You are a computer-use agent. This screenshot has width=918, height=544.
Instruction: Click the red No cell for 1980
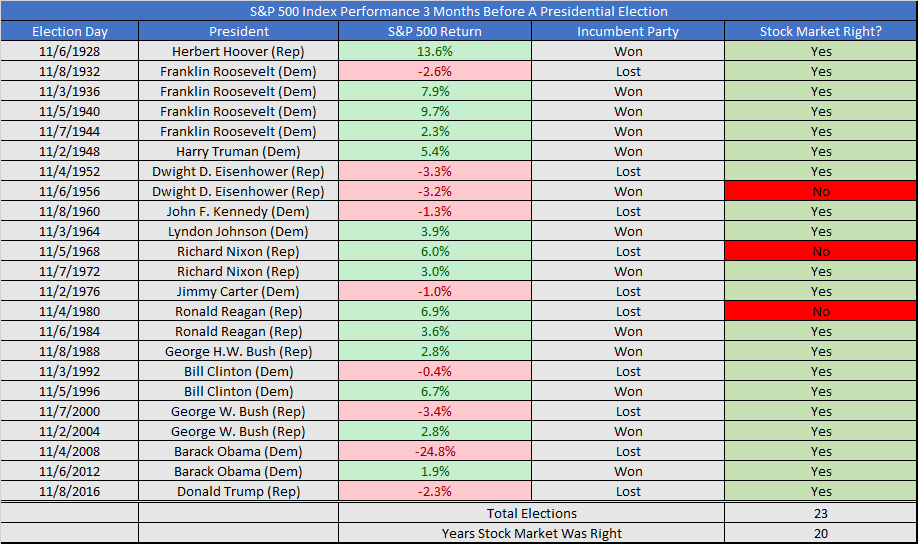pos(821,312)
